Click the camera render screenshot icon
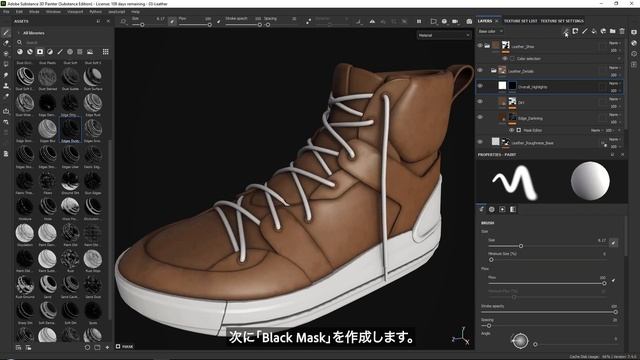Image resolution: width=640 pixels, height=360 pixels. click(469, 21)
